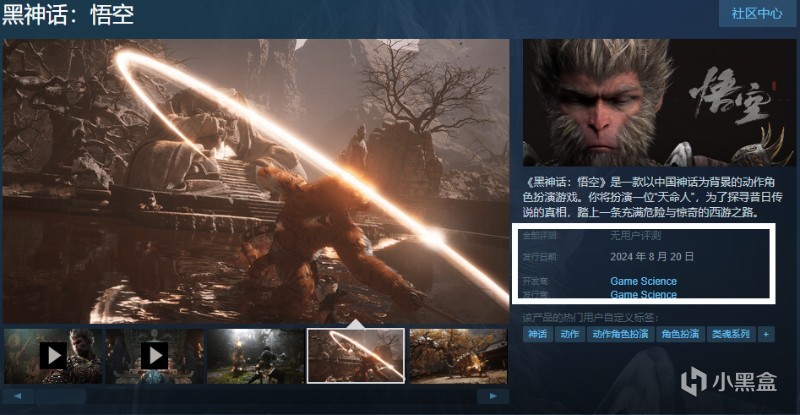Open publisher link Game Science next to 发行商

coord(643,294)
